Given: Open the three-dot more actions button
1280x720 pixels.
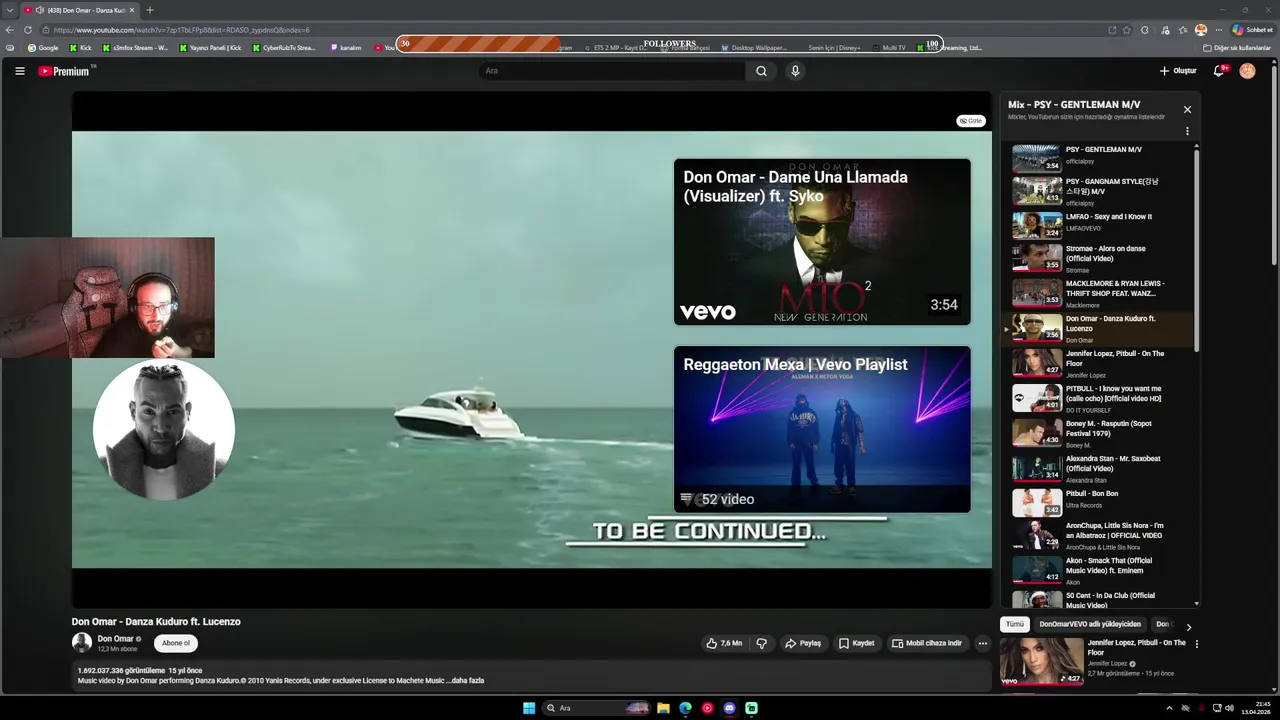Looking at the screenshot, I should (x=983, y=643).
